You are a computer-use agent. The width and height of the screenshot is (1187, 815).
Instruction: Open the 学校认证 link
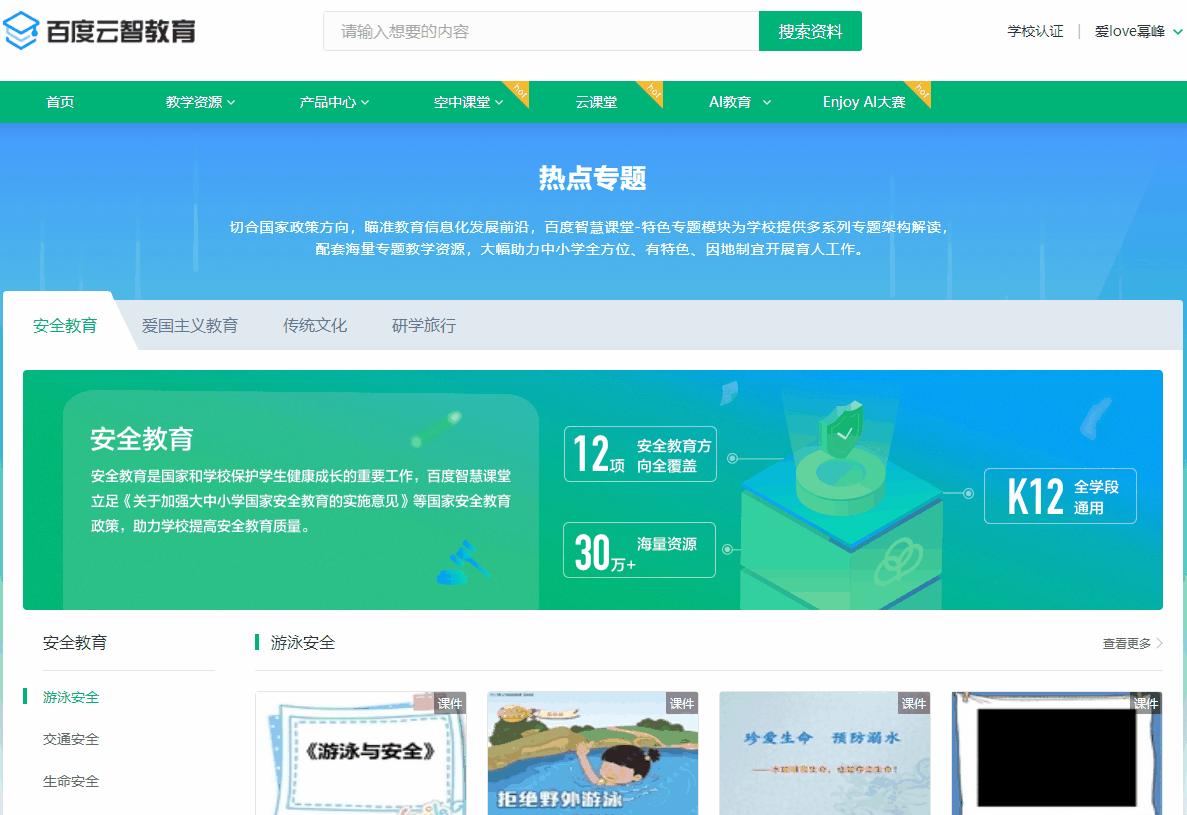1036,31
